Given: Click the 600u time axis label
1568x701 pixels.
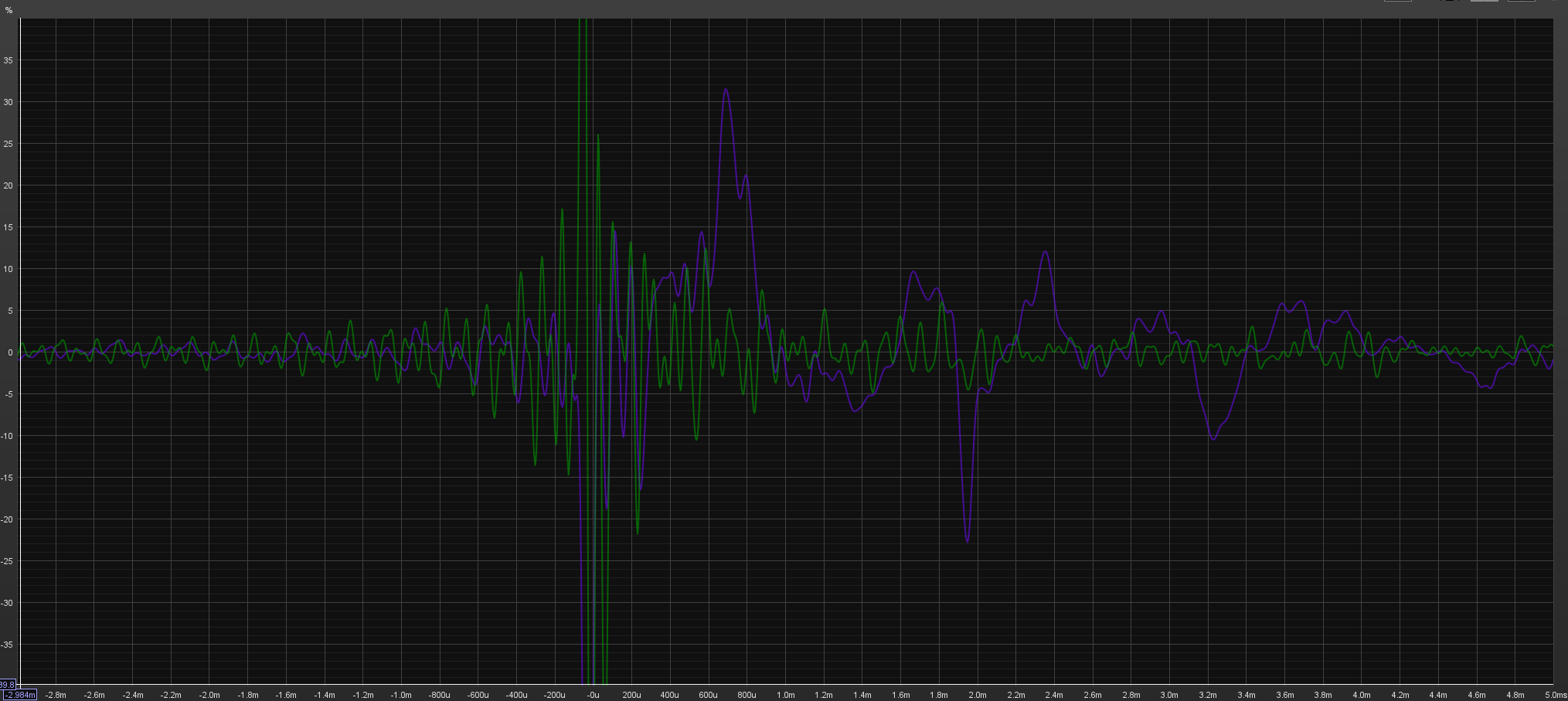Looking at the screenshot, I should tap(708, 695).
